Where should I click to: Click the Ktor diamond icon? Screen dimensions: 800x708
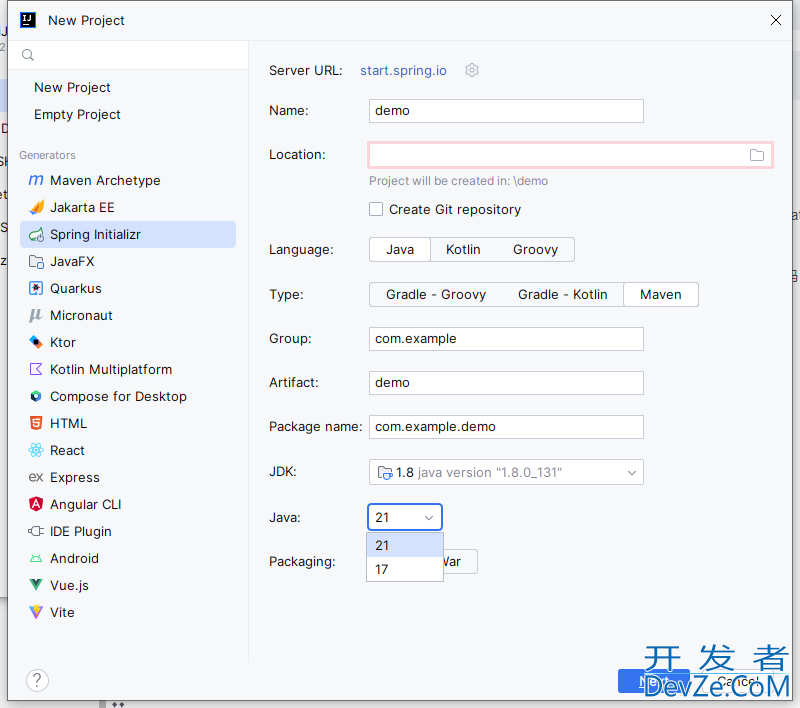point(36,342)
